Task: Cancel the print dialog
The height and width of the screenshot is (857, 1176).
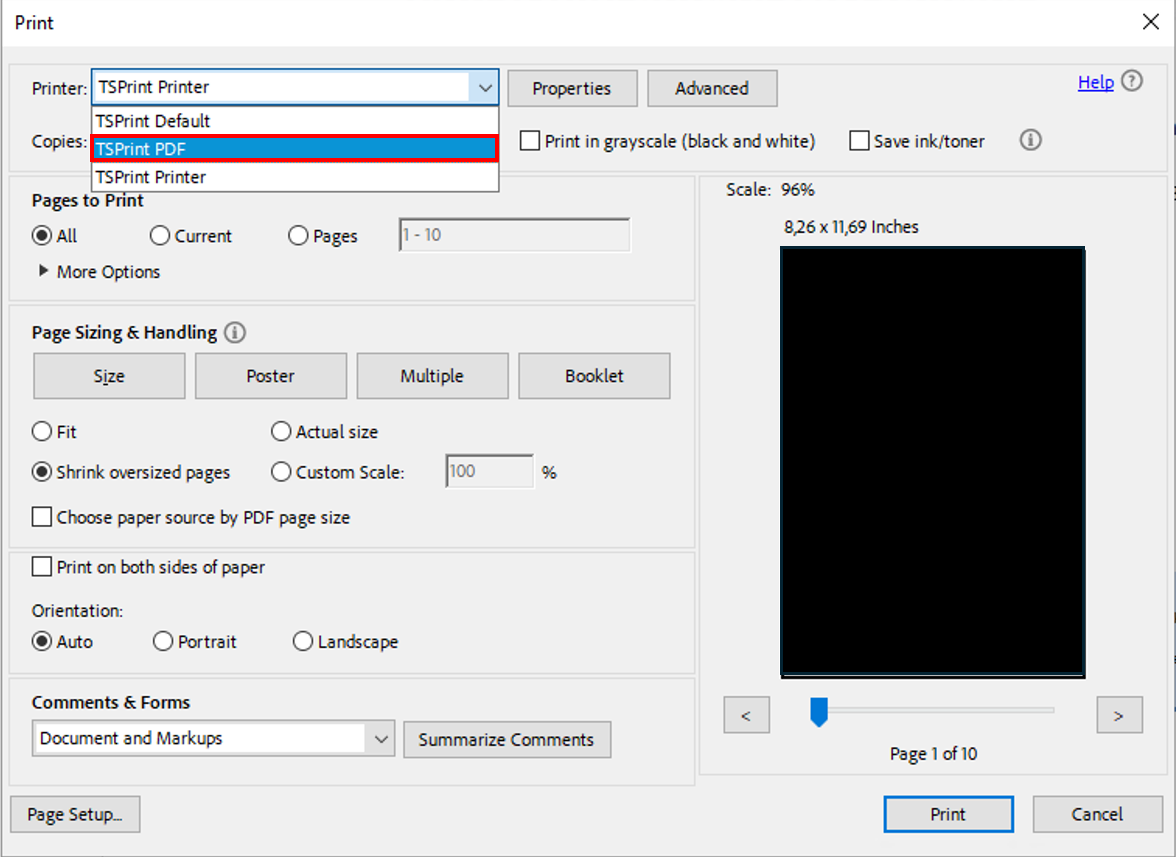Action: 1097,814
